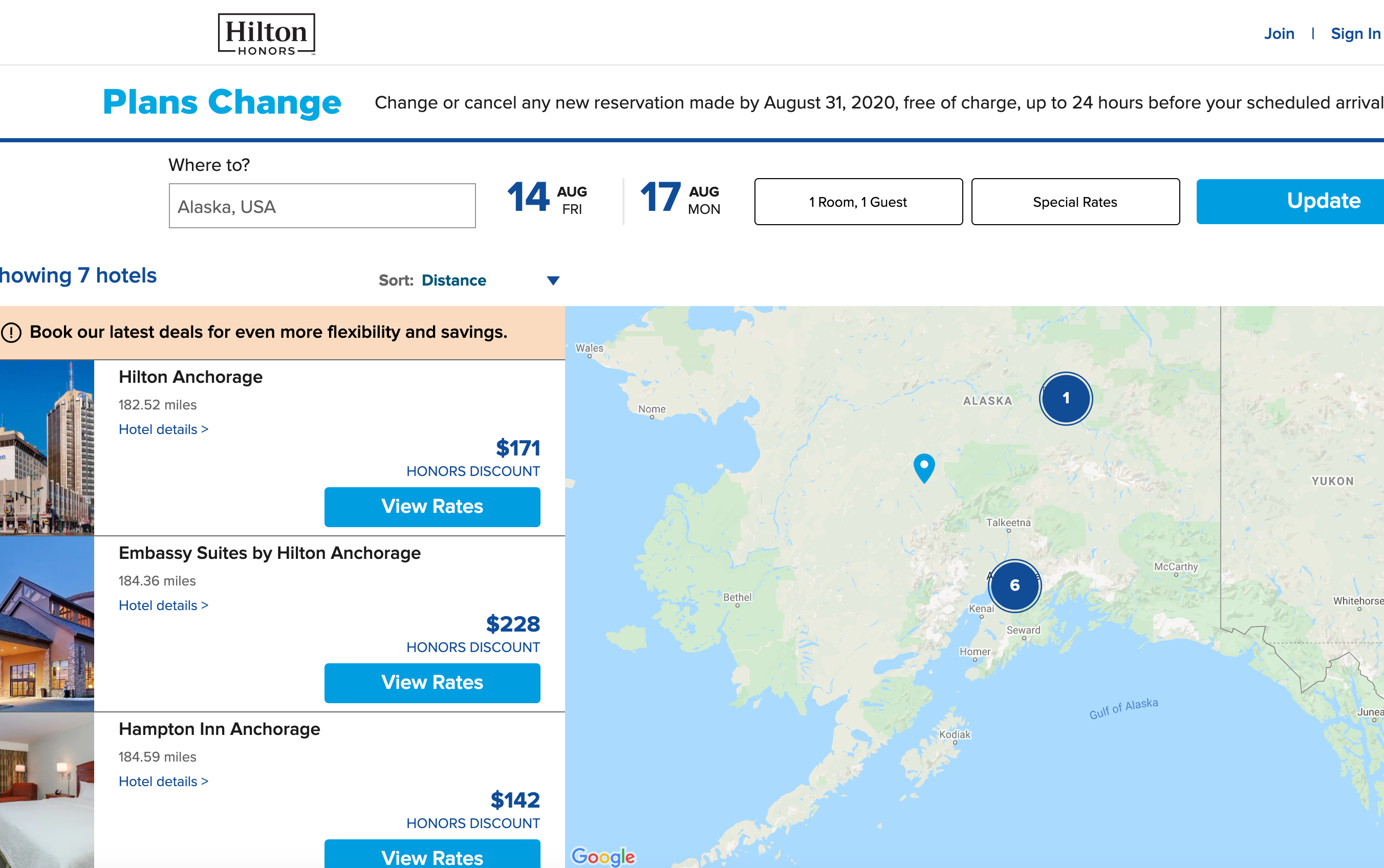
Task: Click the Hilton Honors logo
Action: 266,34
